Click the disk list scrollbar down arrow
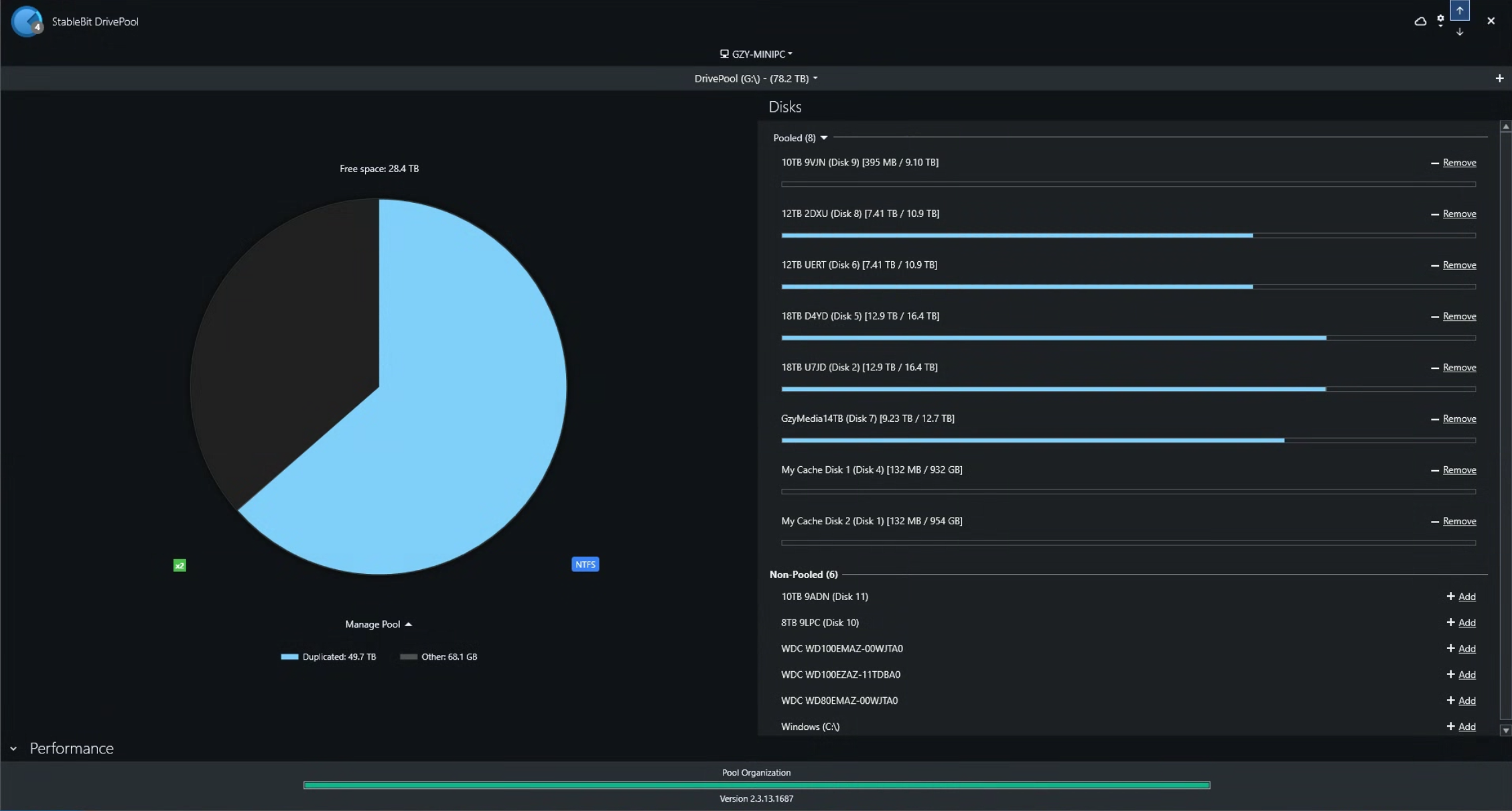The image size is (1512, 811). (x=1505, y=730)
